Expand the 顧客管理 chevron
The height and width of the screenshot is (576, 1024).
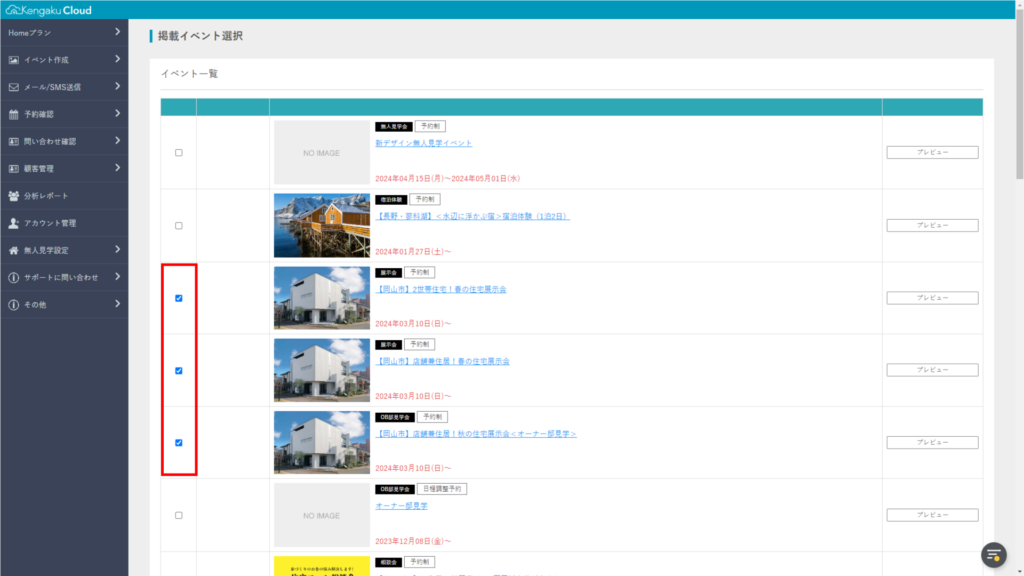[118, 168]
